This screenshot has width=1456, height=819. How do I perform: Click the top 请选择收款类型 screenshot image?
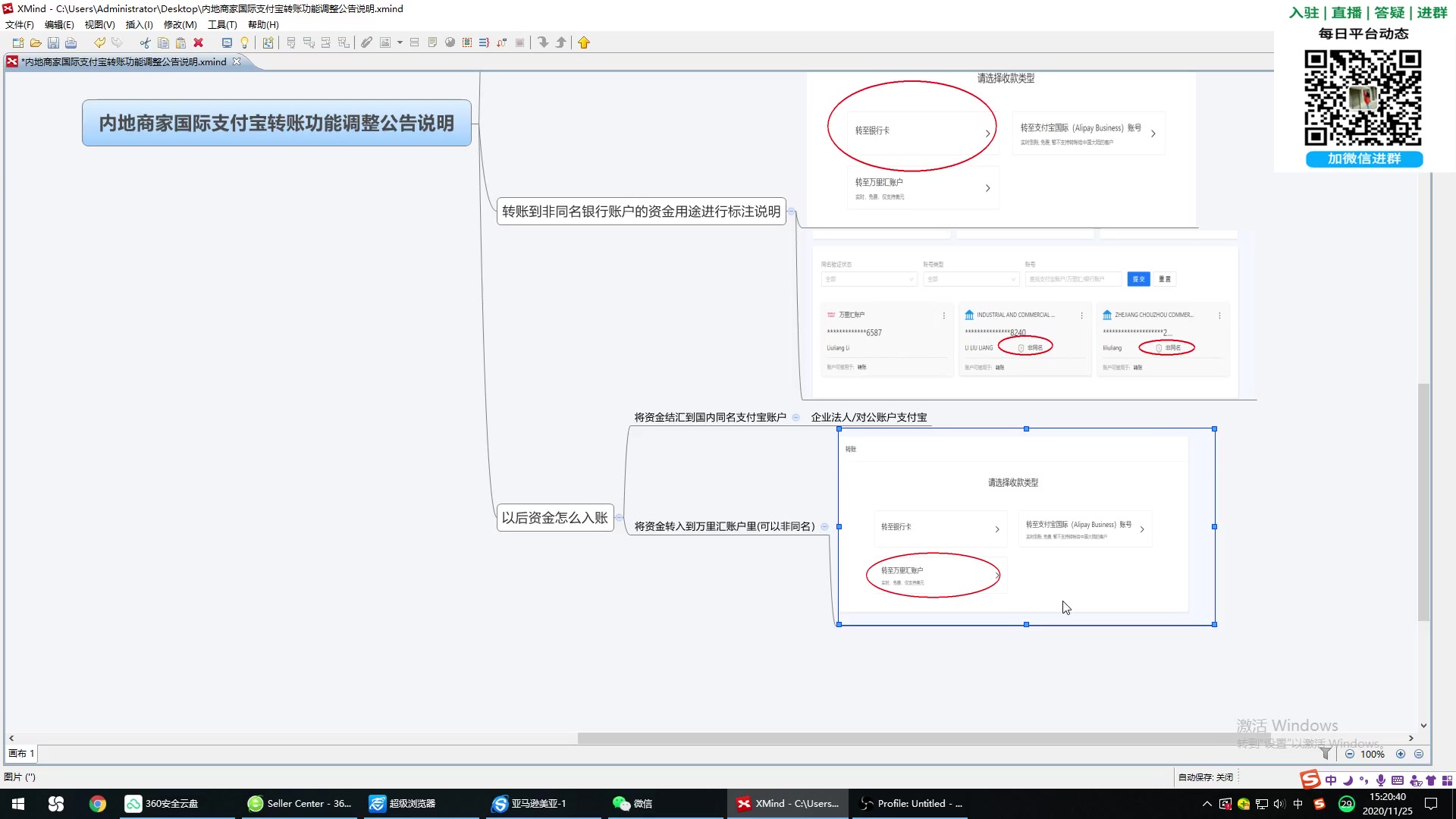point(1002,149)
